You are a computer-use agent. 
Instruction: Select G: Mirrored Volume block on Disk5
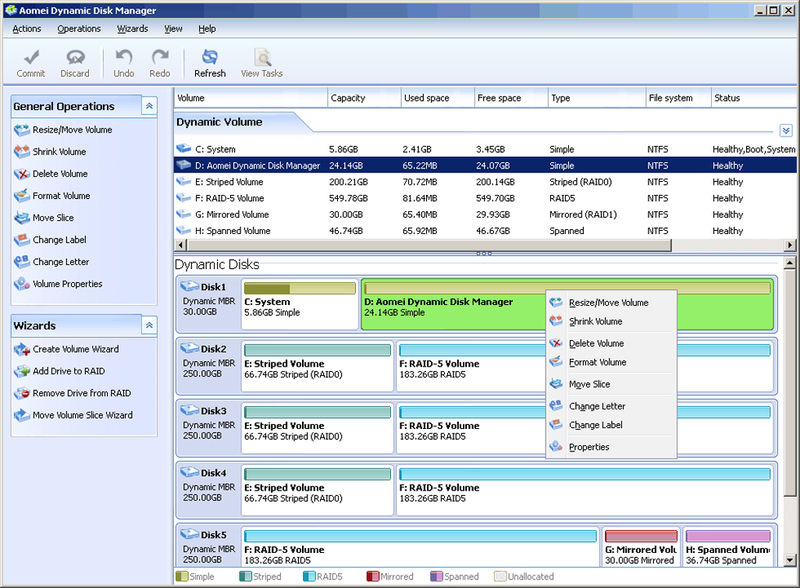coord(641,548)
